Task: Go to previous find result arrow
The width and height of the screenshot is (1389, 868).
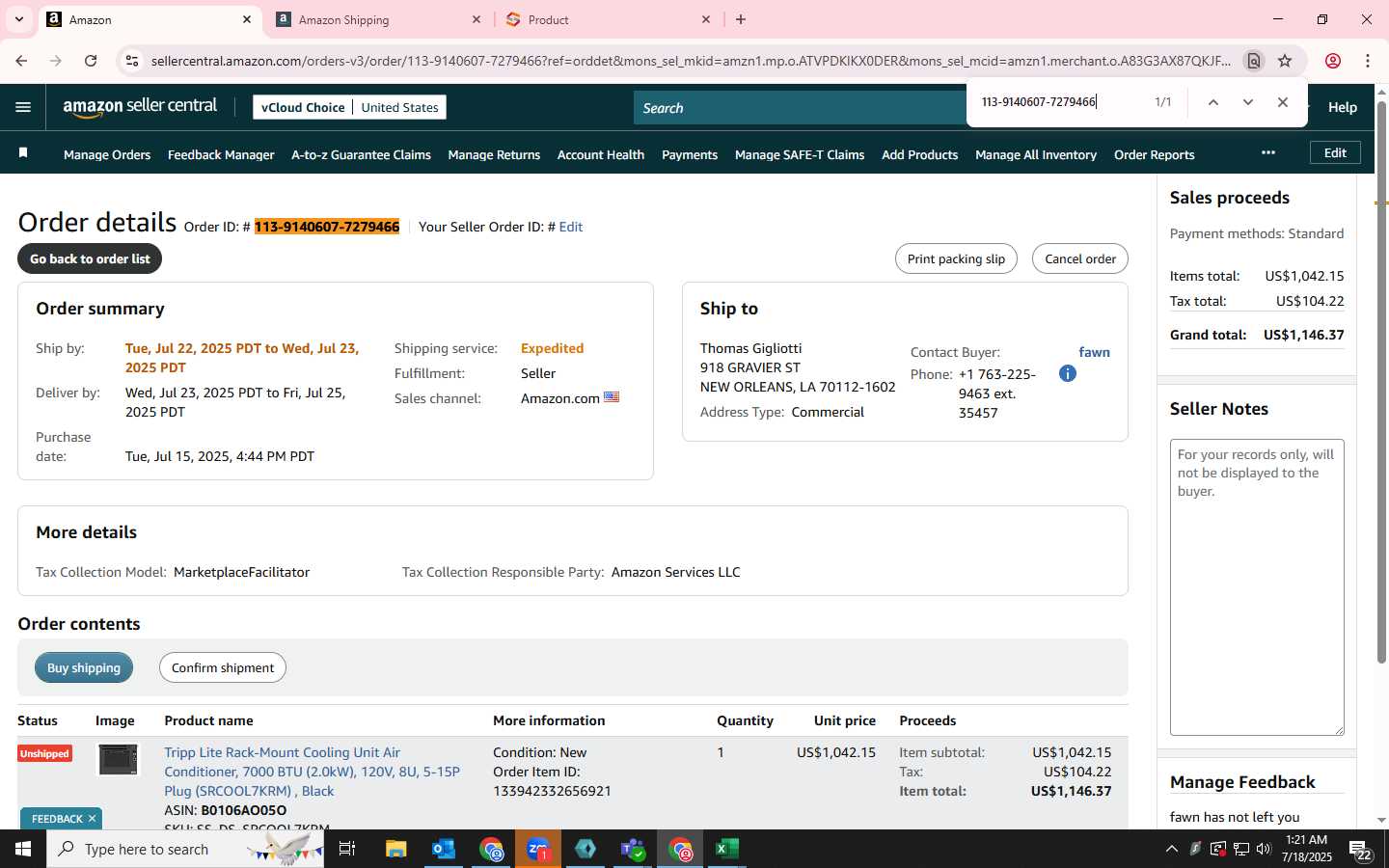Action: coord(1213,102)
